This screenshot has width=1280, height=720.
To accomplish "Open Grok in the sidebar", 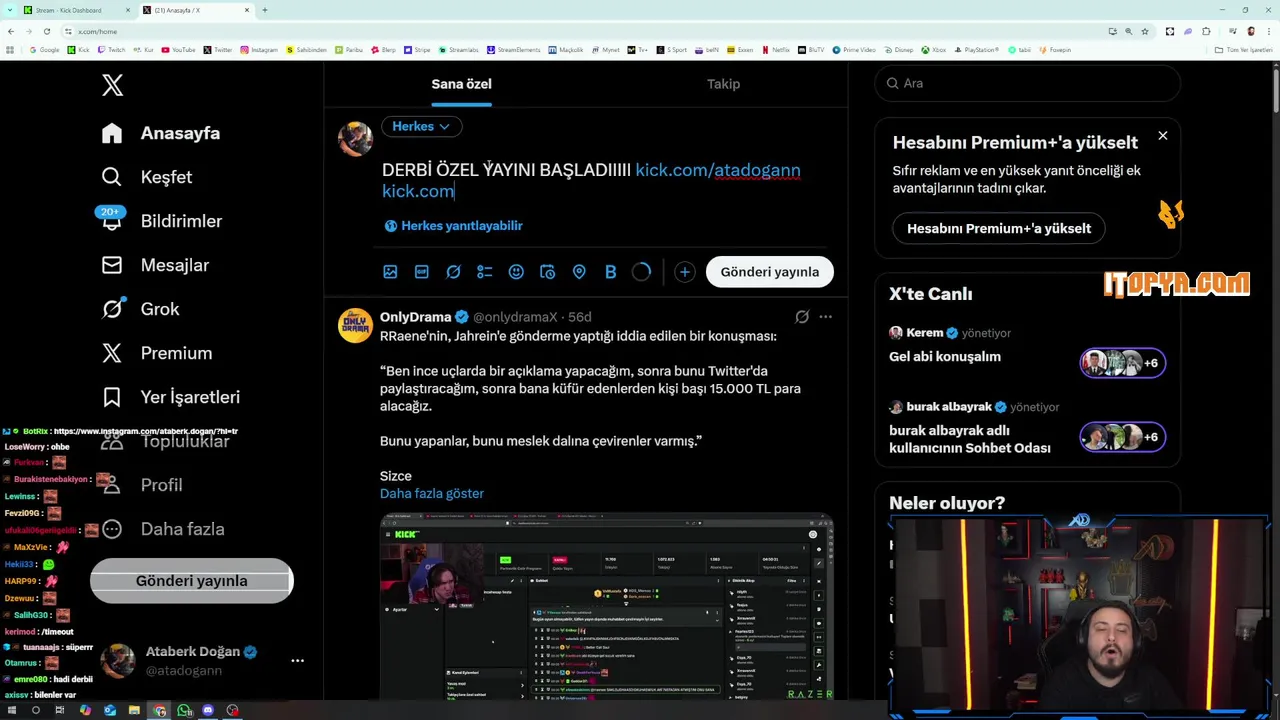I will pyautogui.click(x=140, y=309).
